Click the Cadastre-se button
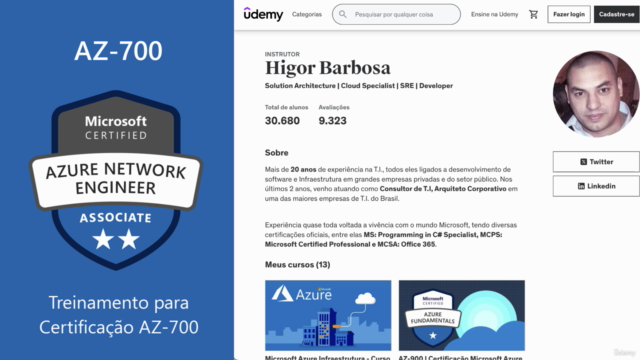 (617, 14)
